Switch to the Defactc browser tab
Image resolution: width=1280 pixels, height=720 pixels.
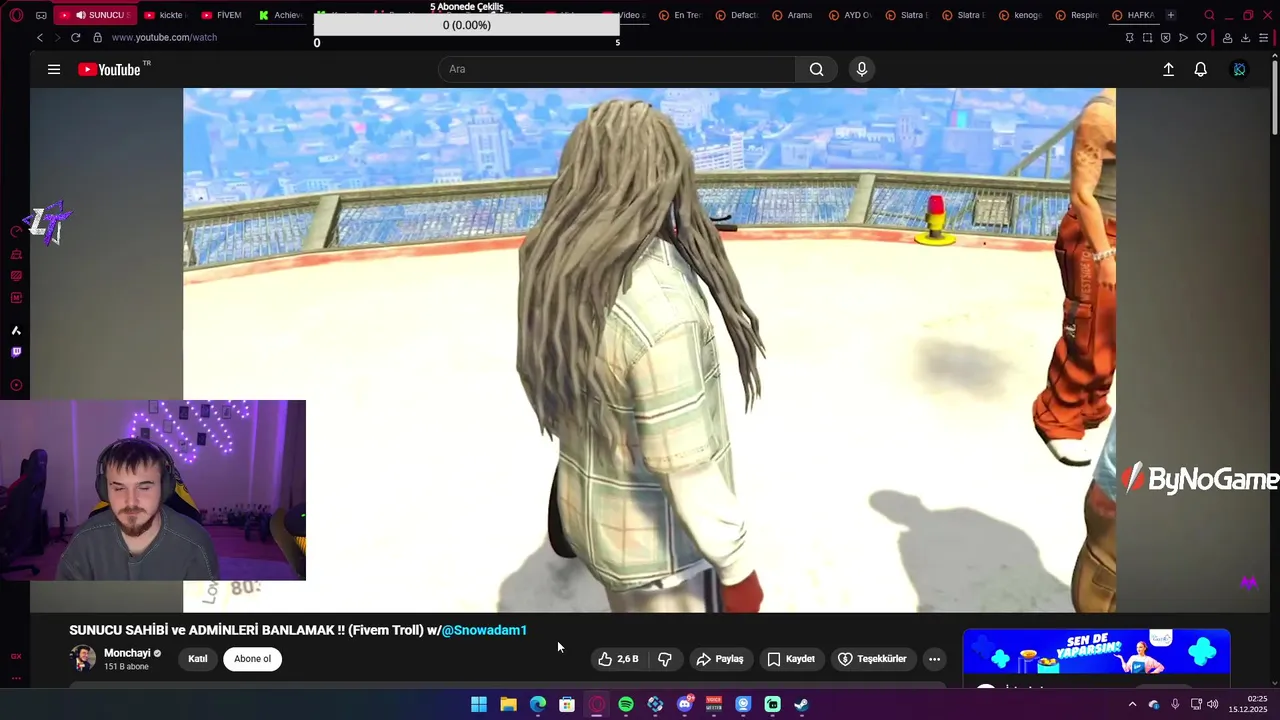tap(738, 15)
